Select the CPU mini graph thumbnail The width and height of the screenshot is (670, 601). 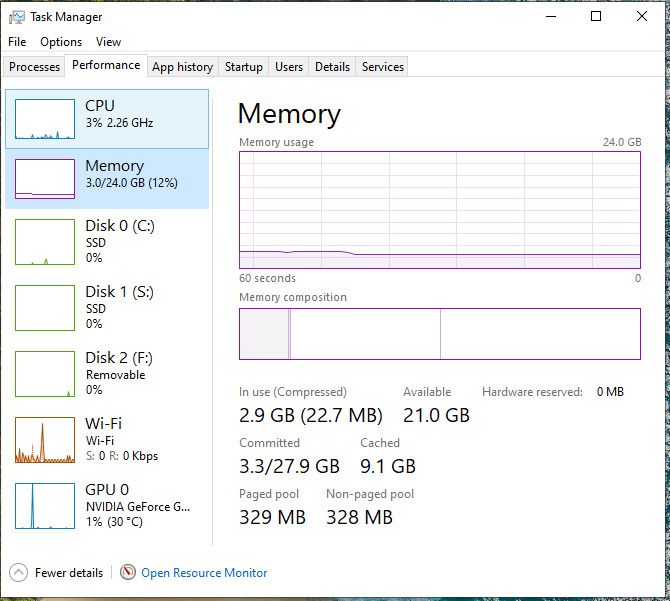tap(45, 119)
